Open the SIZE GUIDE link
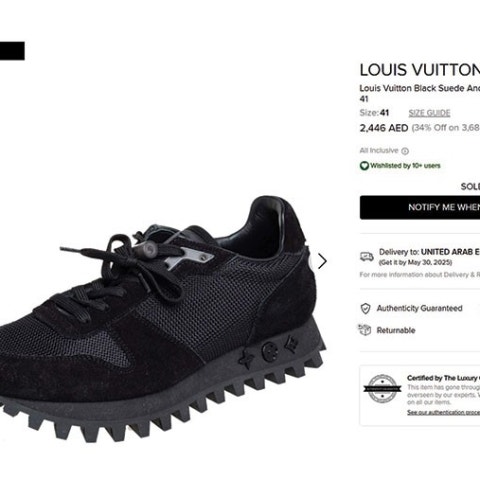480x480 pixels. [x=429, y=113]
